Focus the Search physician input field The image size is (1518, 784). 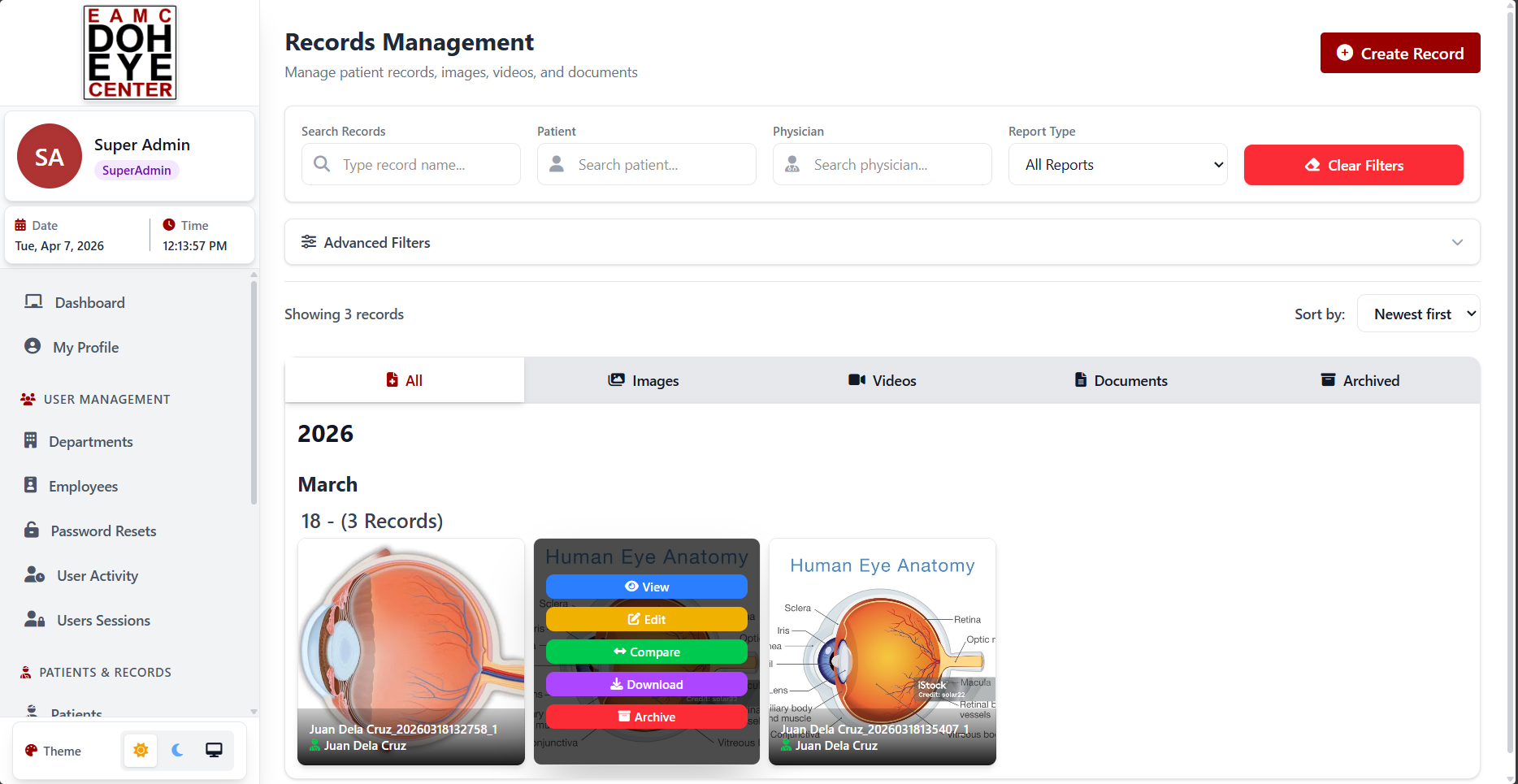pos(883,164)
